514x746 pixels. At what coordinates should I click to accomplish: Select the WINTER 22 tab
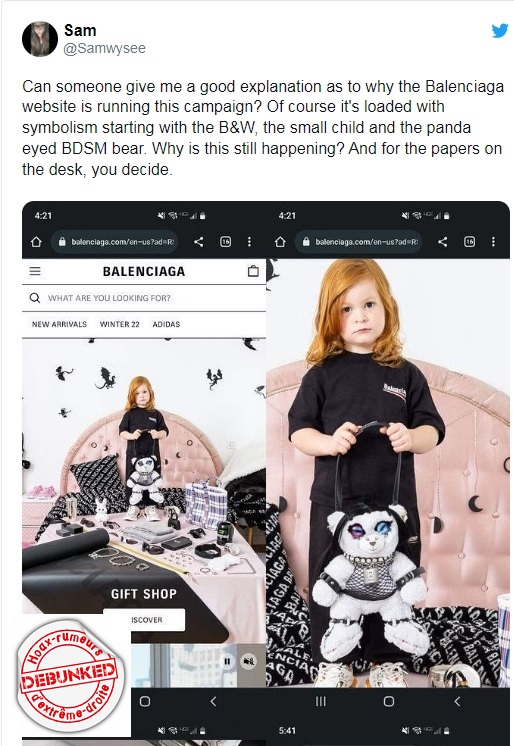[x=119, y=324]
